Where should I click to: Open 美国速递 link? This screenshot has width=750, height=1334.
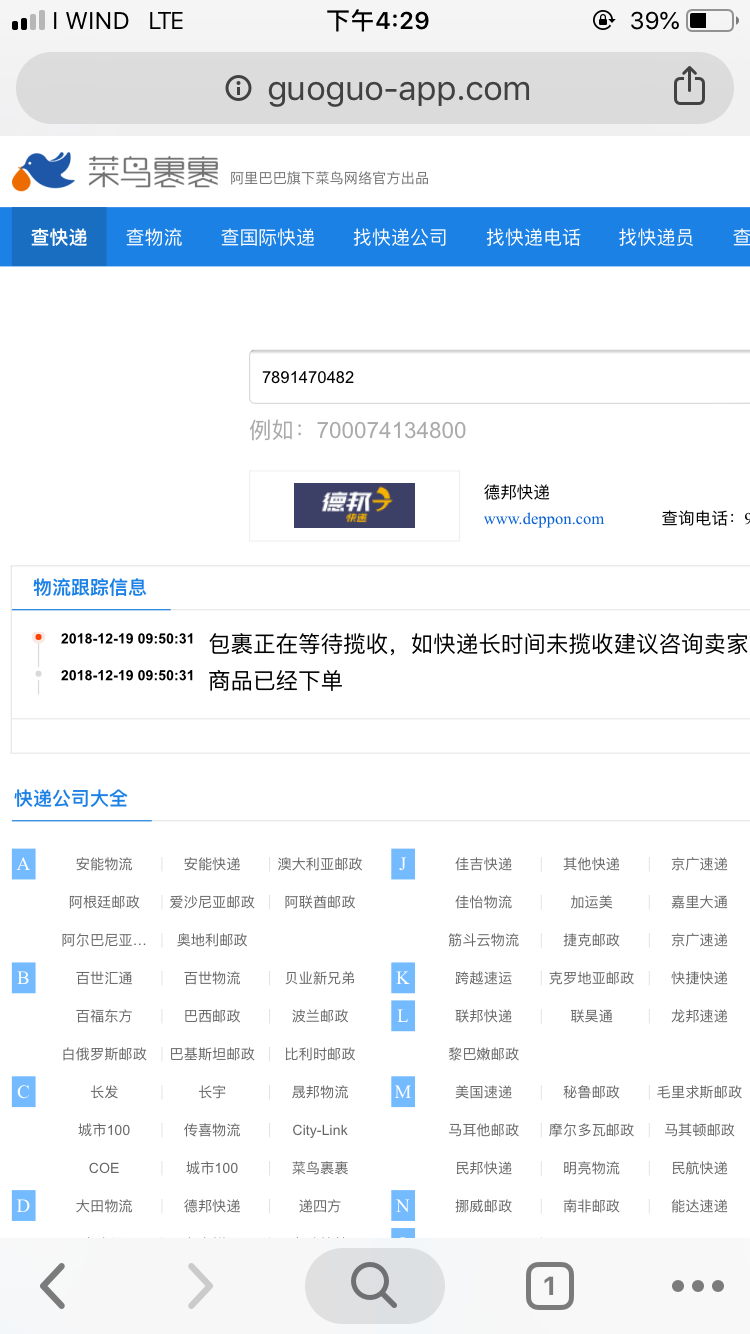483,1092
